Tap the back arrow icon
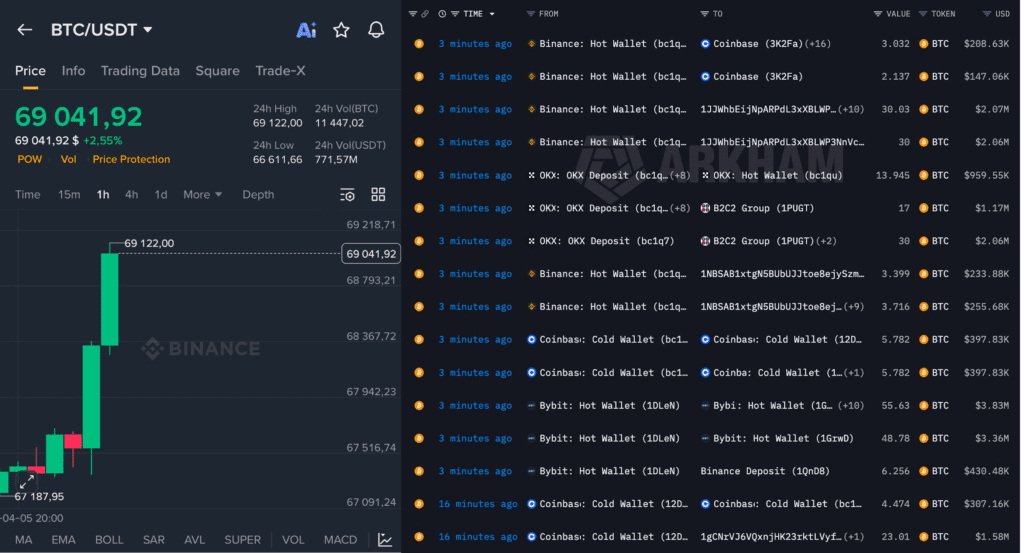Image resolution: width=1024 pixels, height=553 pixels. [x=25, y=30]
